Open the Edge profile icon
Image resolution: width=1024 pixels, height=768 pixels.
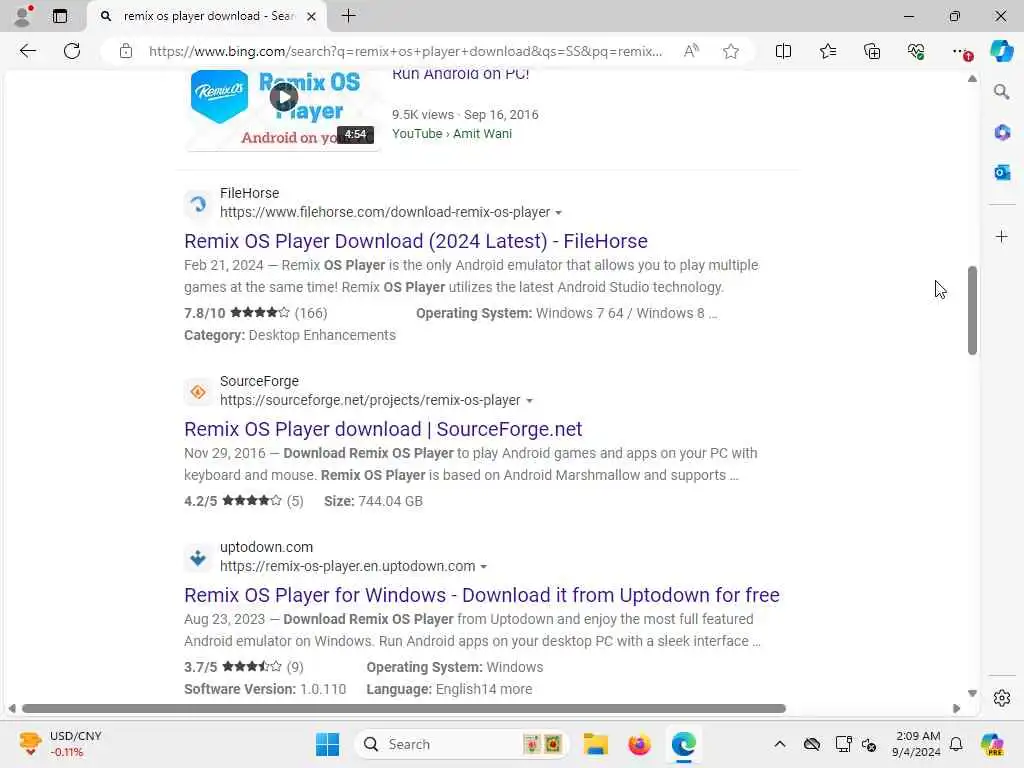point(24,16)
